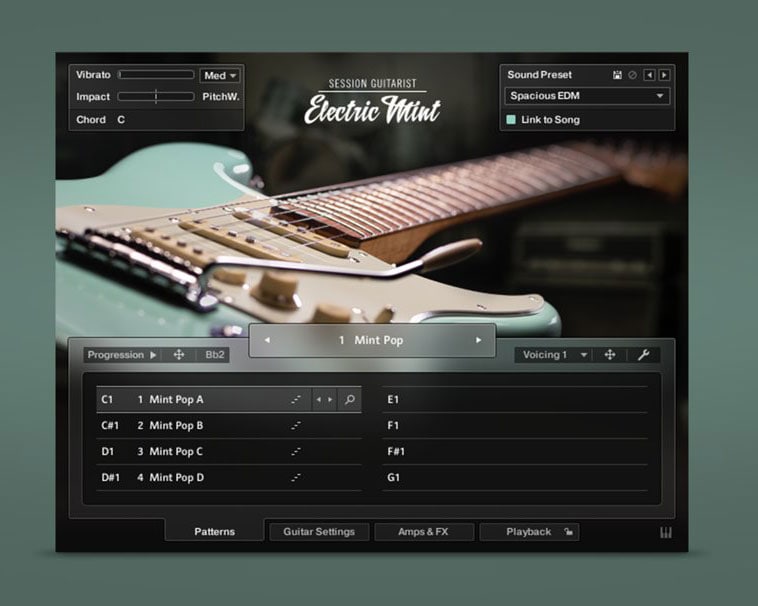Select the previous song with left arrow

(267, 340)
